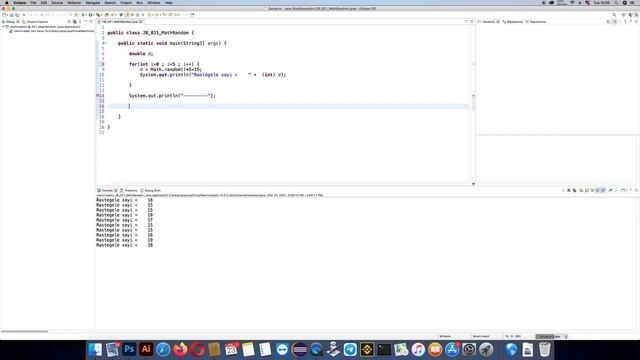Open the Run menu
640x360 pixels.
click(x=140, y=2)
